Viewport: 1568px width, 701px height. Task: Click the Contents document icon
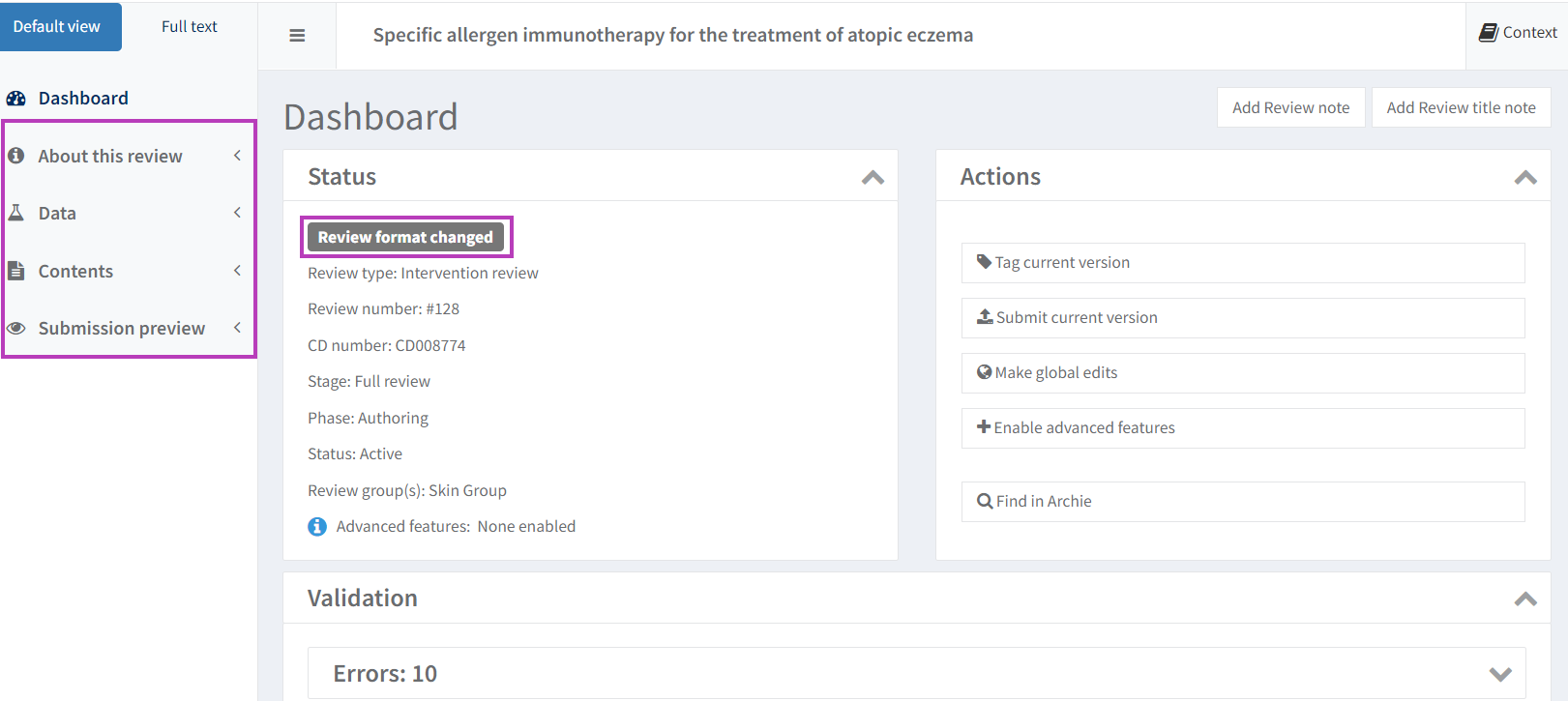coord(16,271)
